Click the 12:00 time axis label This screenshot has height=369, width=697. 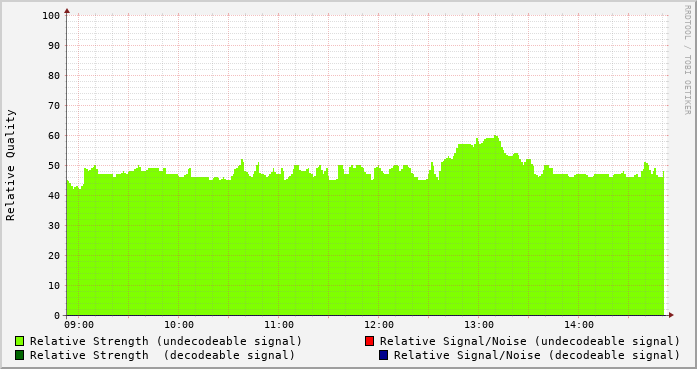tap(379, 325)
